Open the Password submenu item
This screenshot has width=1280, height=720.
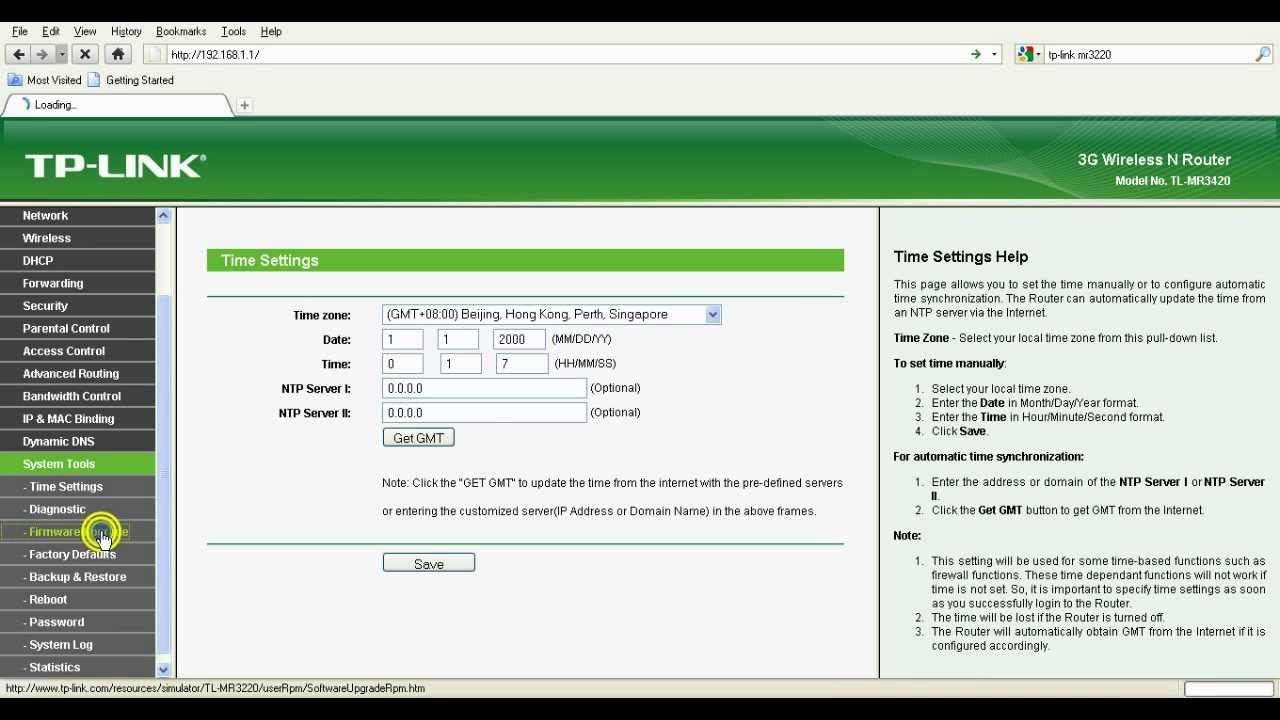(77, 622)
